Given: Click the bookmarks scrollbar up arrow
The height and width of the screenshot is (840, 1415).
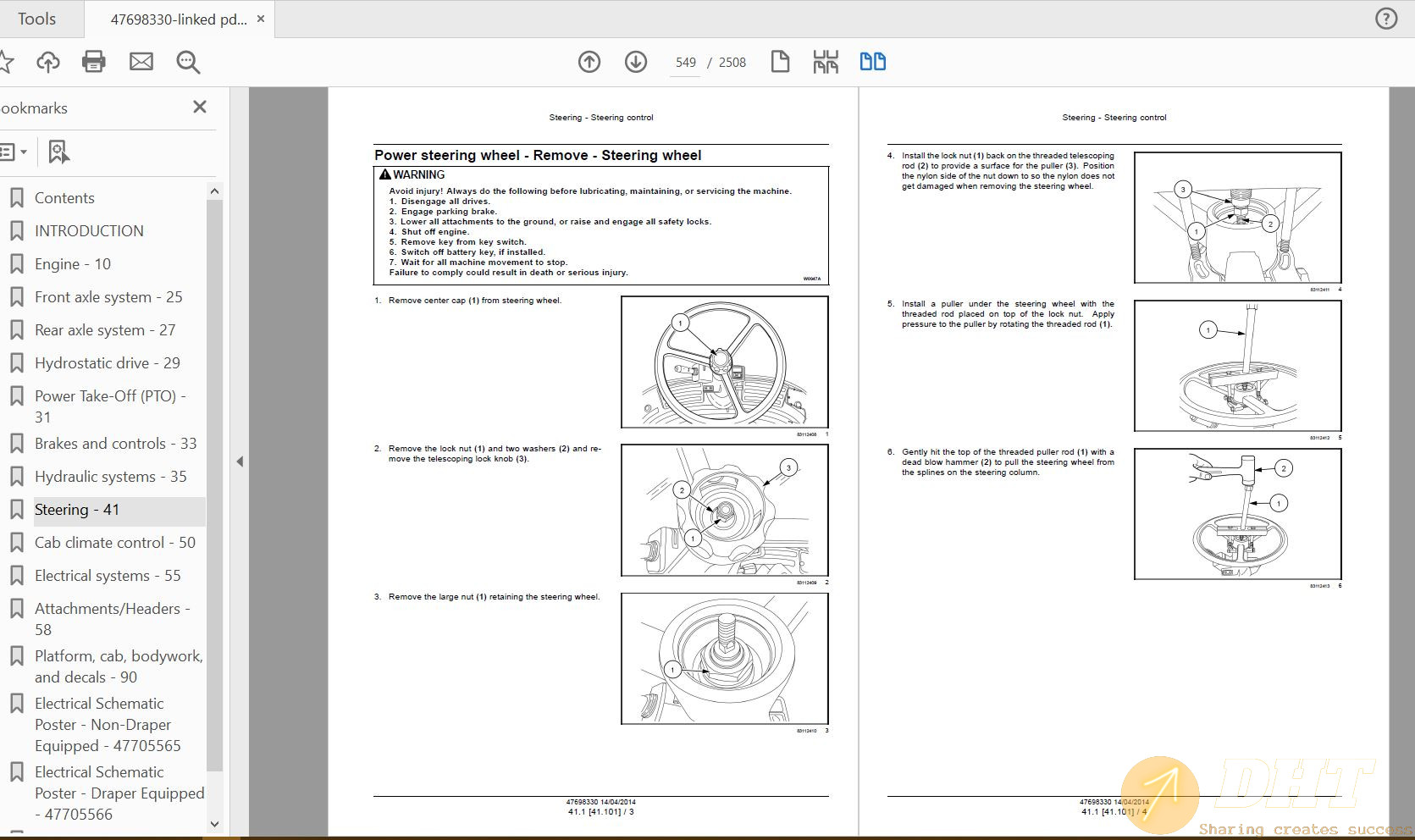Looking at the screenshot, I should [x=214, y=191].
